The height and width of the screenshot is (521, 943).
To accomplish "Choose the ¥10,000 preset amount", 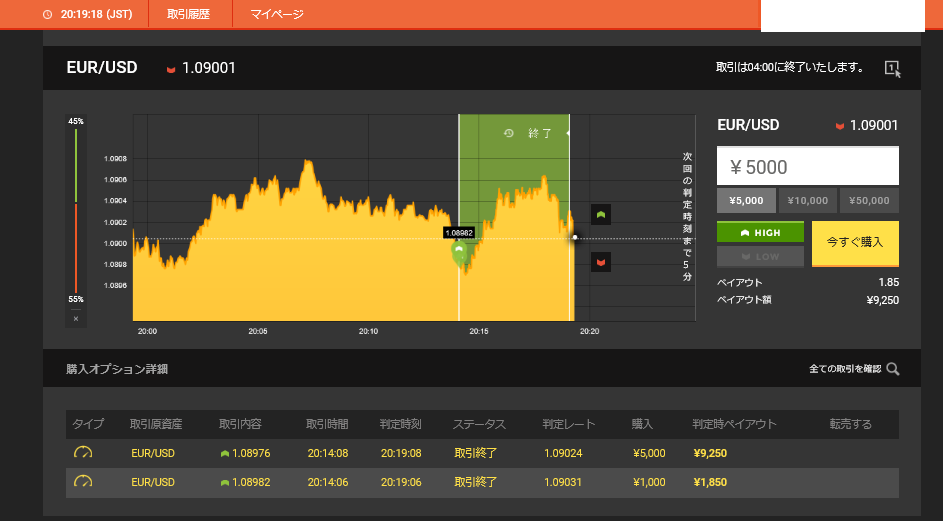I will tap(808, 201).
